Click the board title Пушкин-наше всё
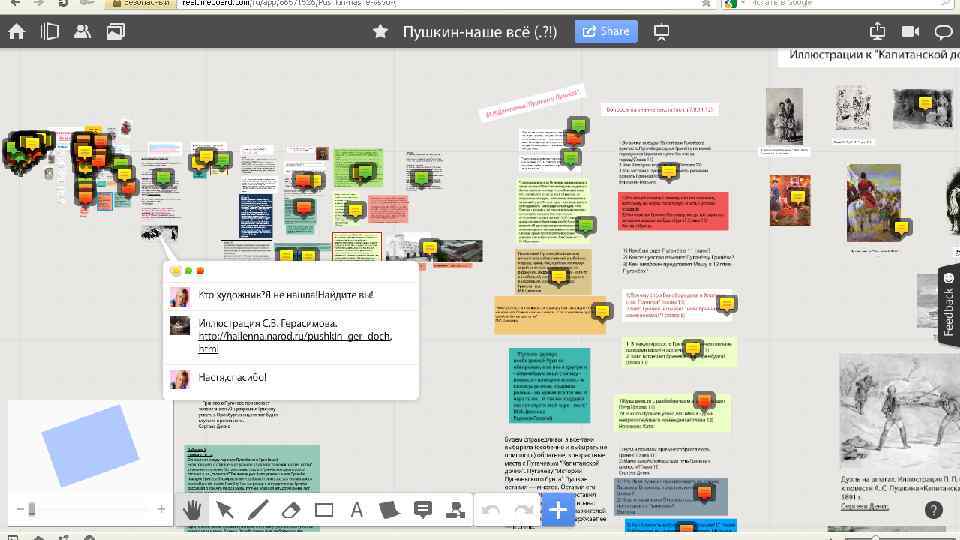The image size is (960, 540). coord(480,32)
